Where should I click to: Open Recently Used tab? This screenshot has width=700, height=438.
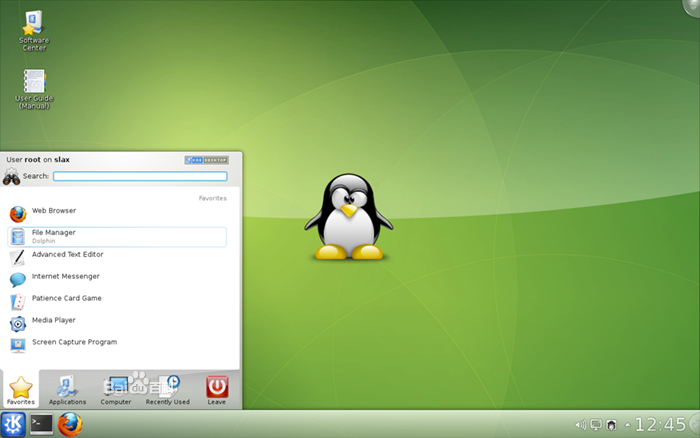[x=167, y=390]
